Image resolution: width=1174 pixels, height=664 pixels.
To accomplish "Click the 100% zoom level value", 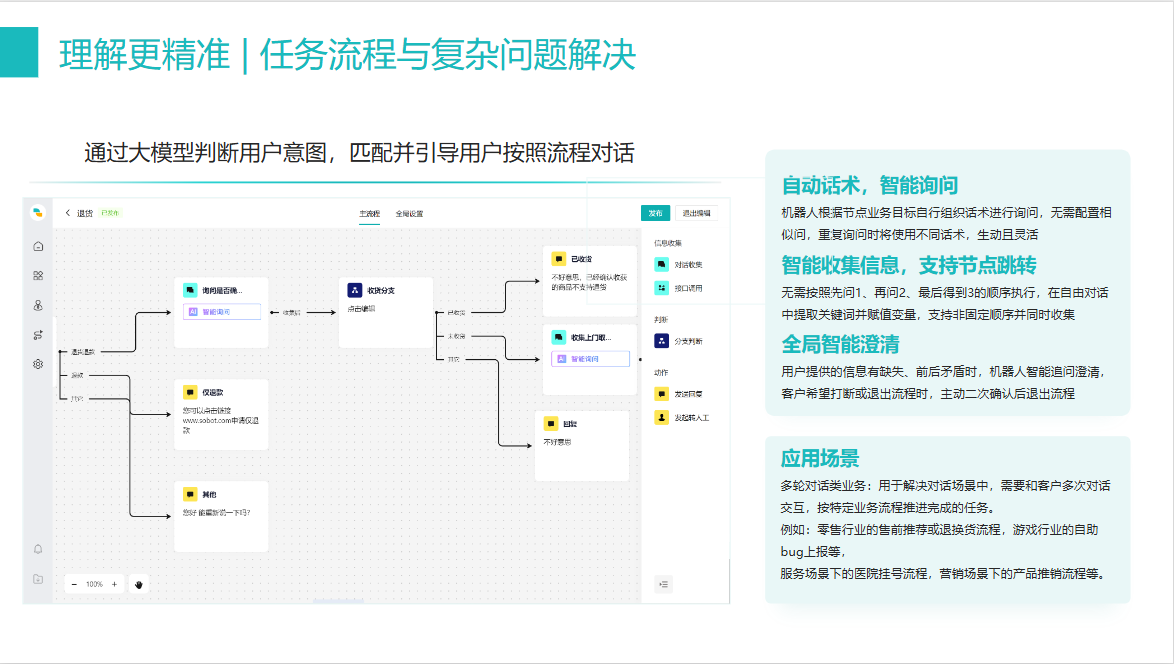I will point(94,585).
